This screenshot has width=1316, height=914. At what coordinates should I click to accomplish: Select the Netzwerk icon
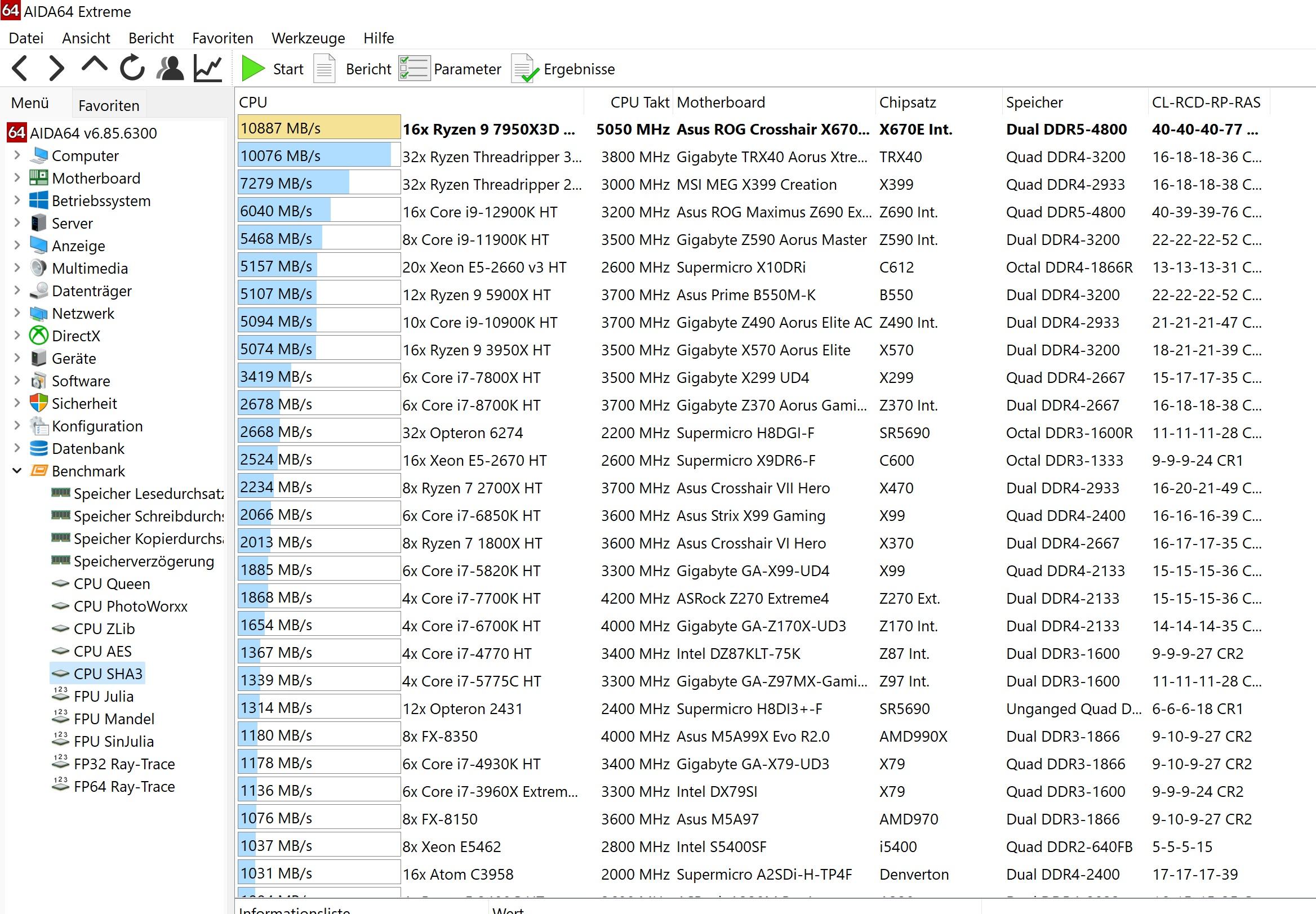coord(39,313)
